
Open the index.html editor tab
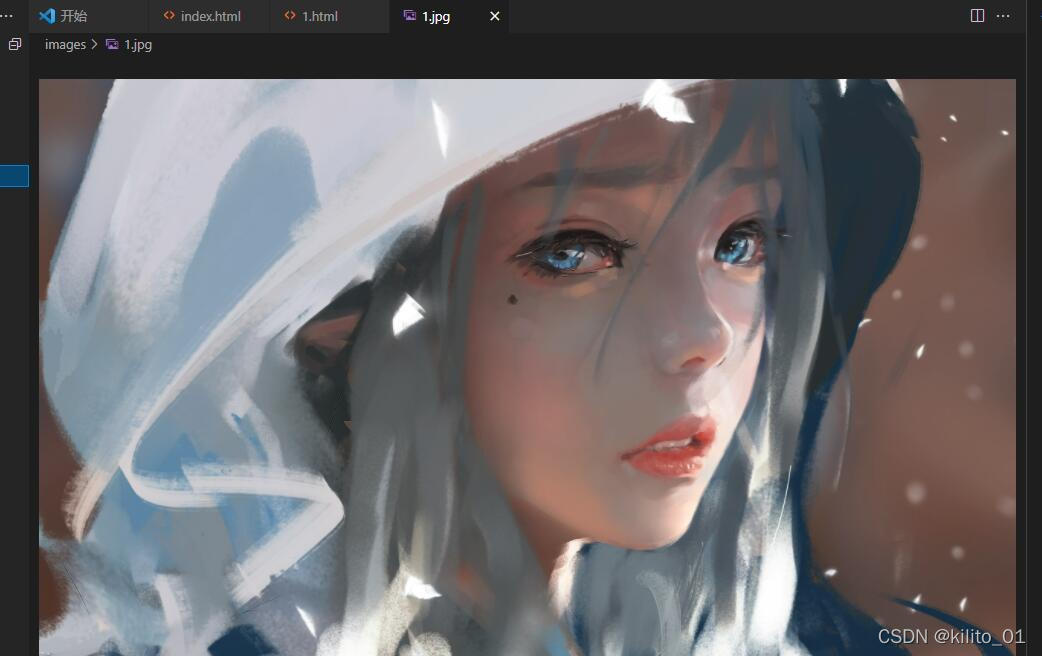[x=209, y=16]
